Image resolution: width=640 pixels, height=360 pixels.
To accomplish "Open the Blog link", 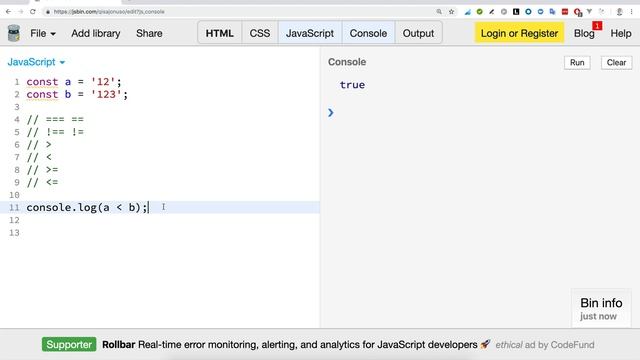I will 584,33.
